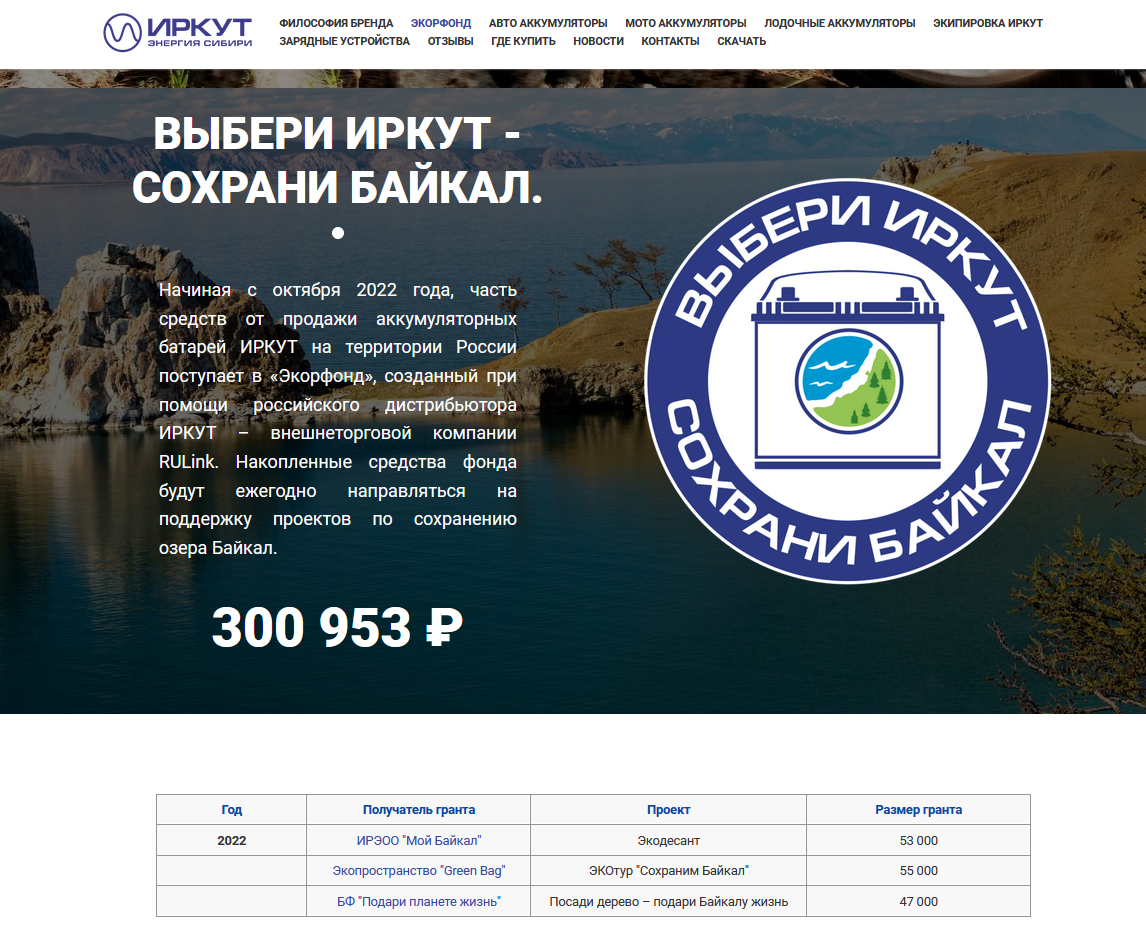Click the Получатель гранта column header

(419, 810)
